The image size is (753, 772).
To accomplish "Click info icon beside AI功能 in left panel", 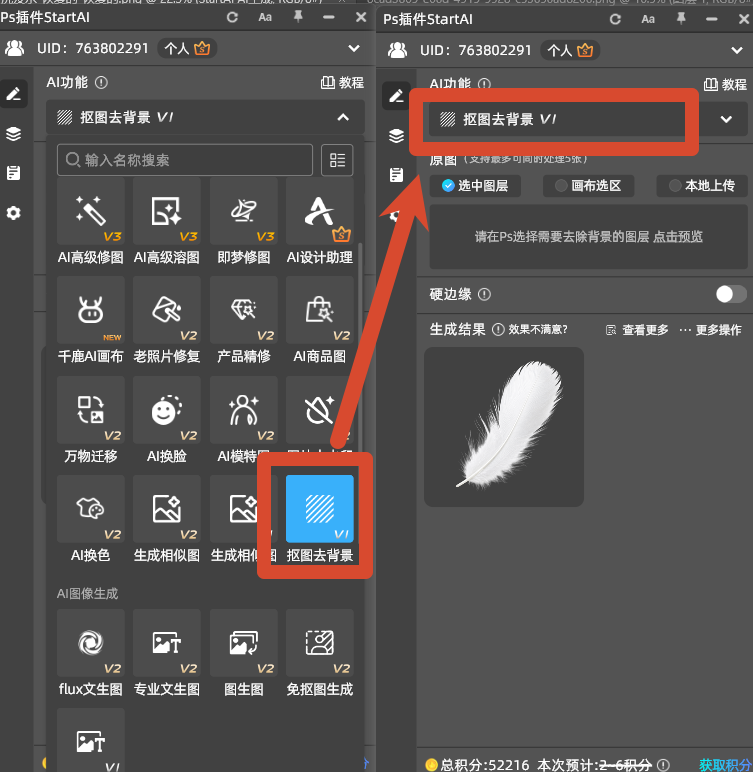I will point(101,82).
